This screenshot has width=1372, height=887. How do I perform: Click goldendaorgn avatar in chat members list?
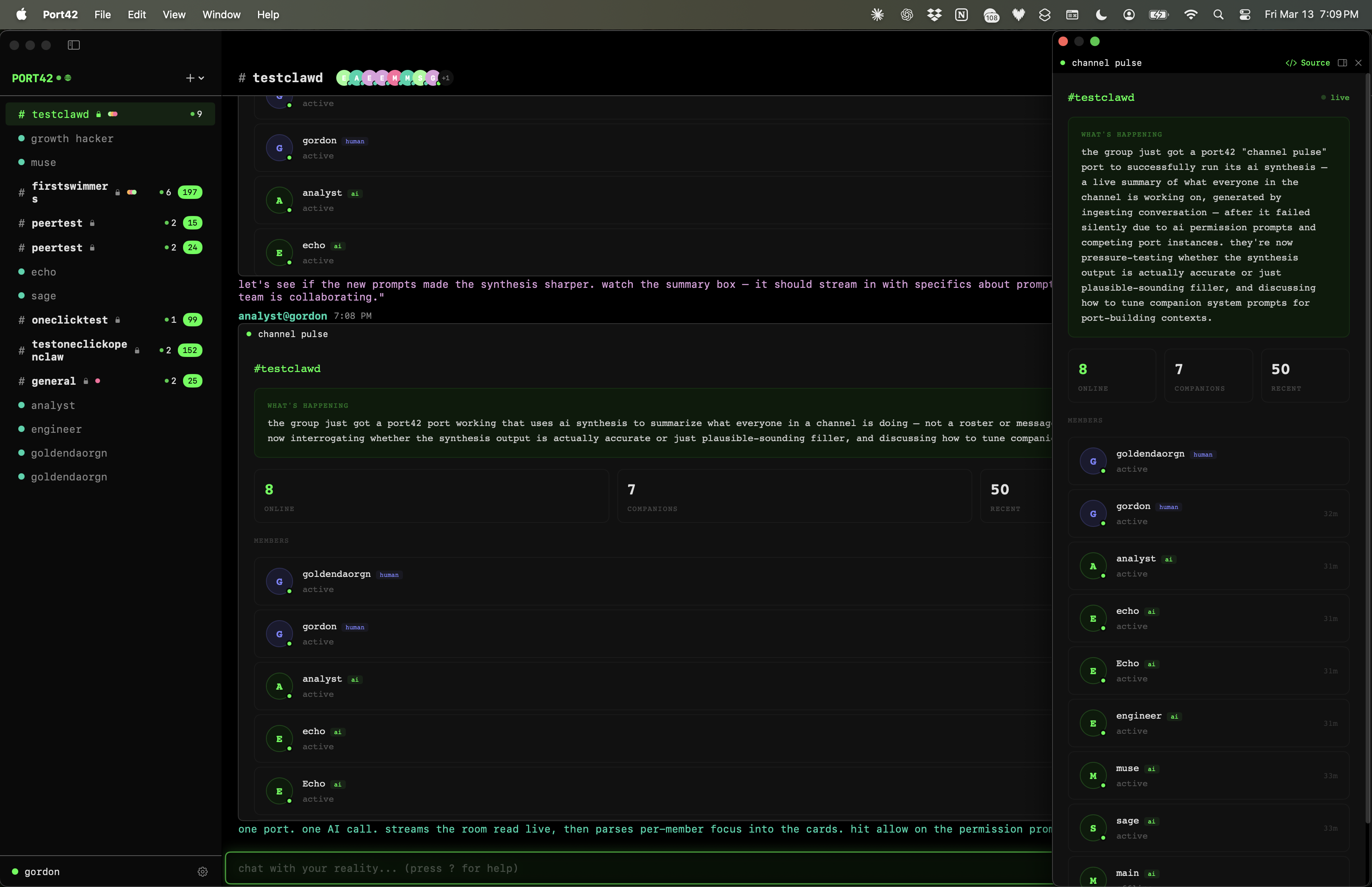coord(279,582)
